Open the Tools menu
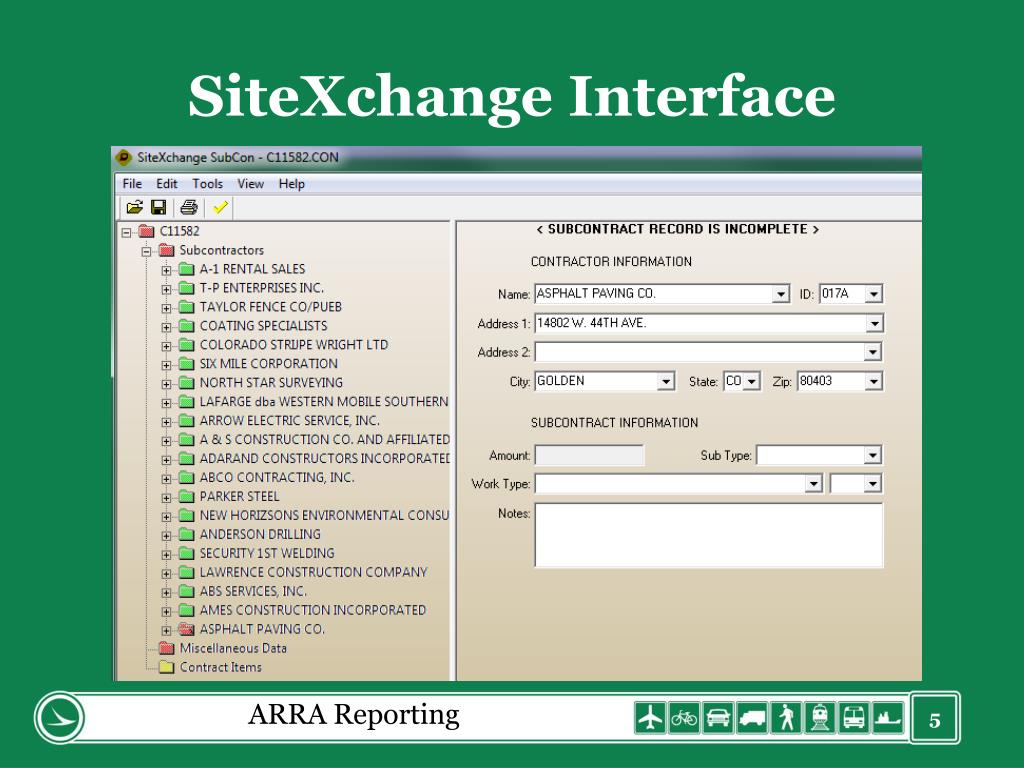The height and width of the screenshot is (768, 1024). click(208, 184)
